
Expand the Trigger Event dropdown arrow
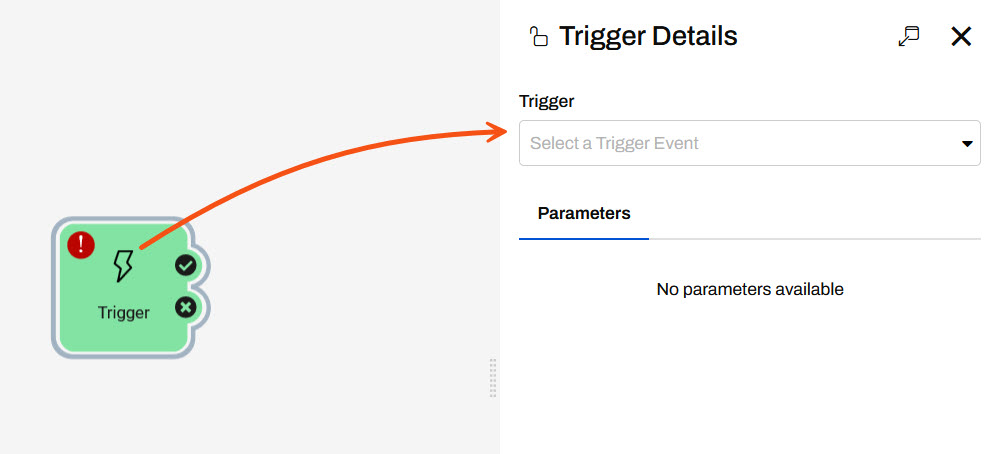click(967, 144)
